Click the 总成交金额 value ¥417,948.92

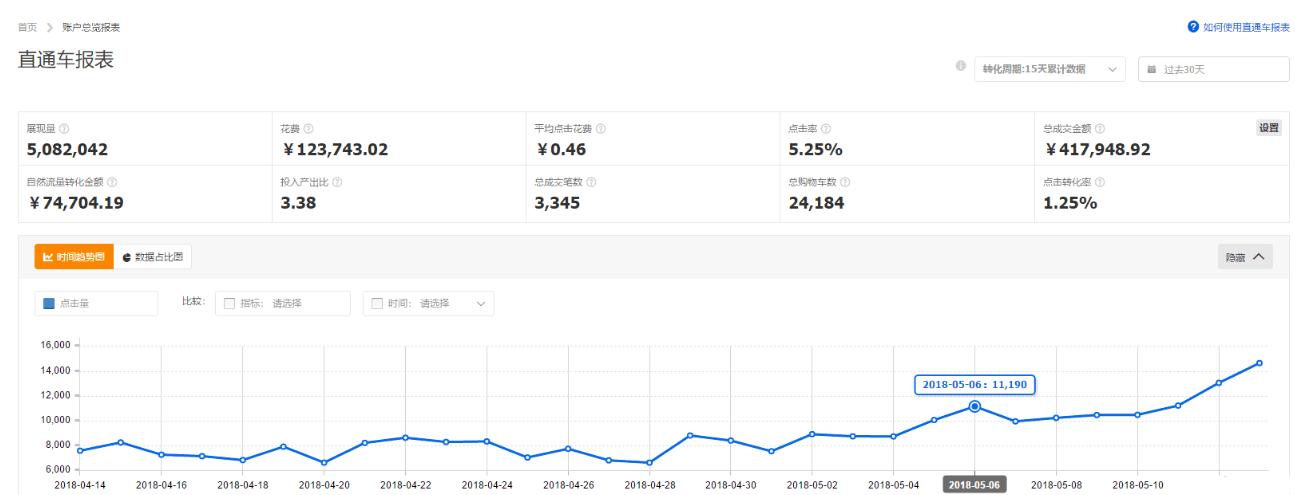[x=1098, y=150]
